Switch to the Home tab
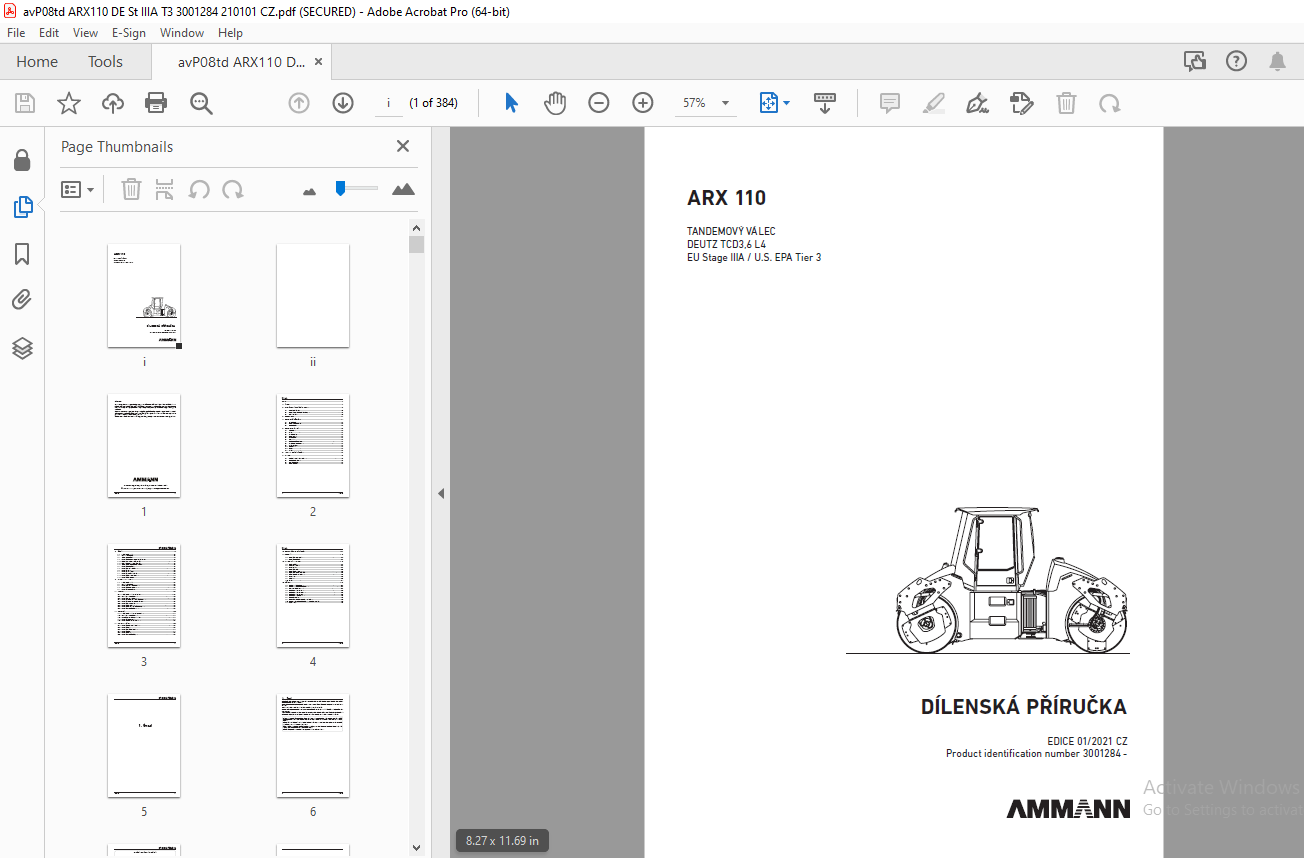Viewport: 1304px width, 858px height. [37, 62]
